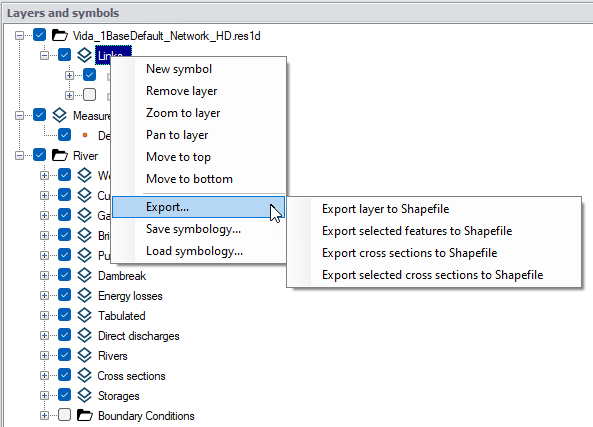The image size is (593, 427).
Task: Disable the Cross sections layer checkbox
Action: tap(64, 375)
